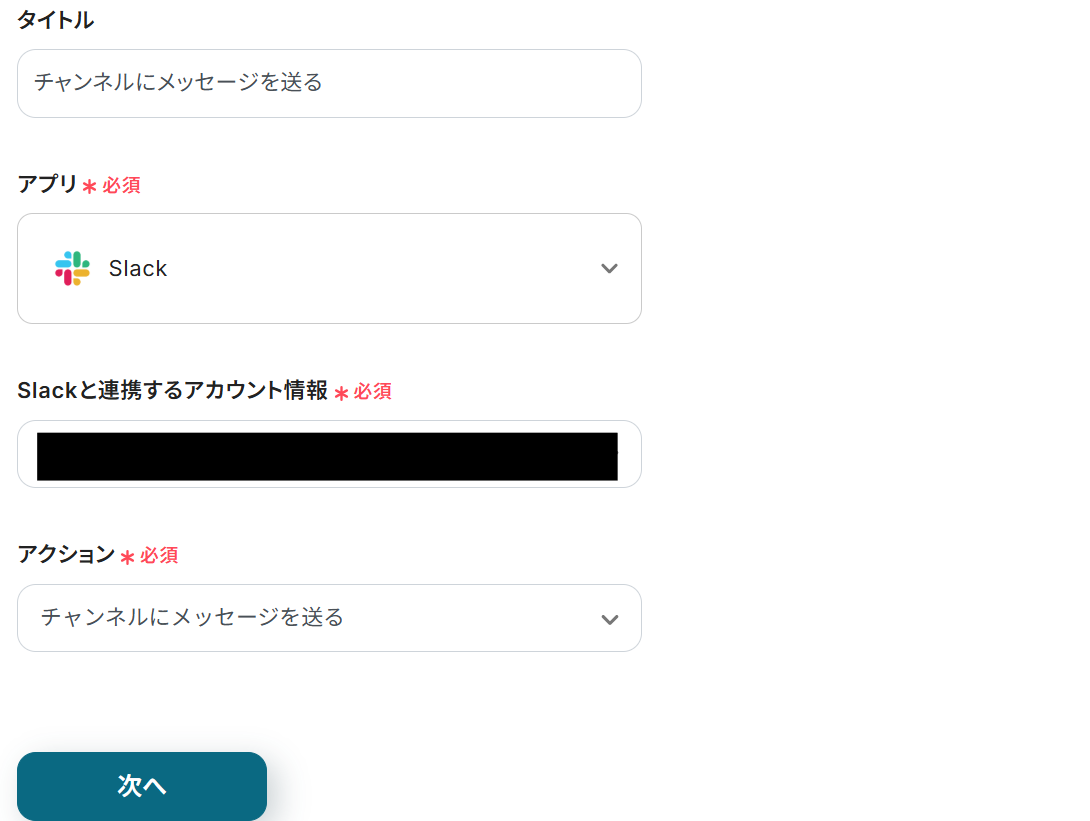Viewport: 1090px width, 821px height.
Task: Click the Slack logo icon
Action: point(72,268)
